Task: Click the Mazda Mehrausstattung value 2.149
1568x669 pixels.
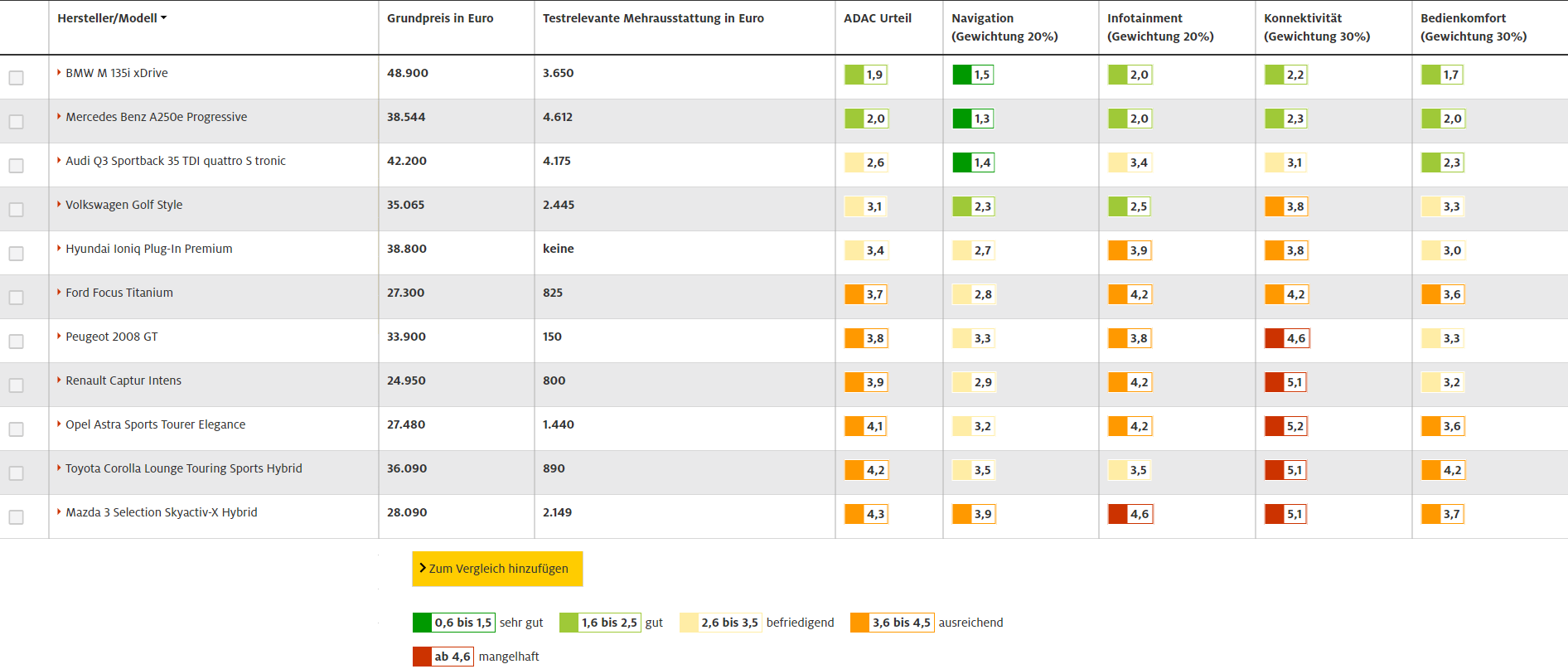Action: coord(558,512)
